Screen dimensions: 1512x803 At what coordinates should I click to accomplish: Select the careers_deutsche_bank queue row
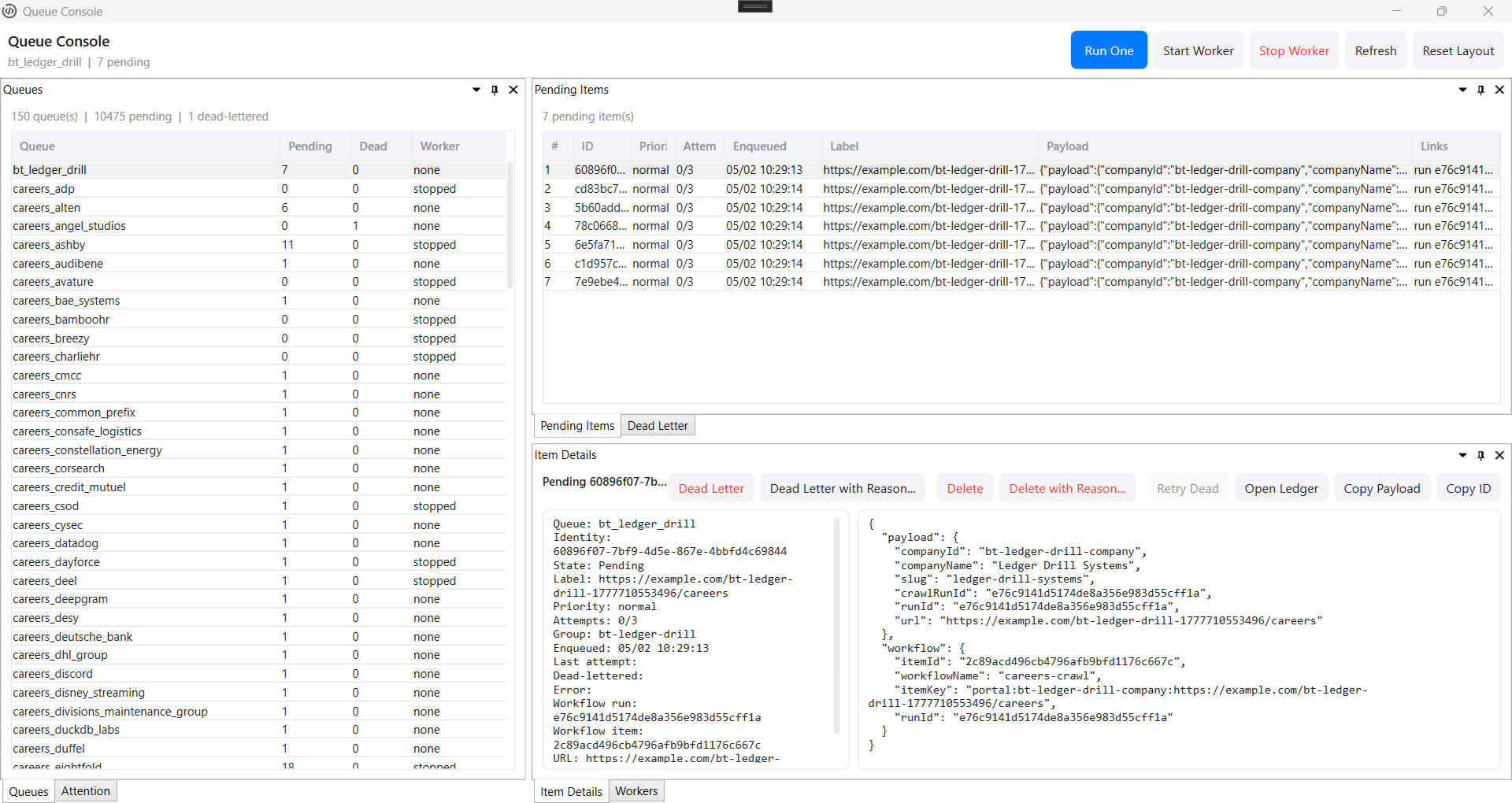(258, 637)
